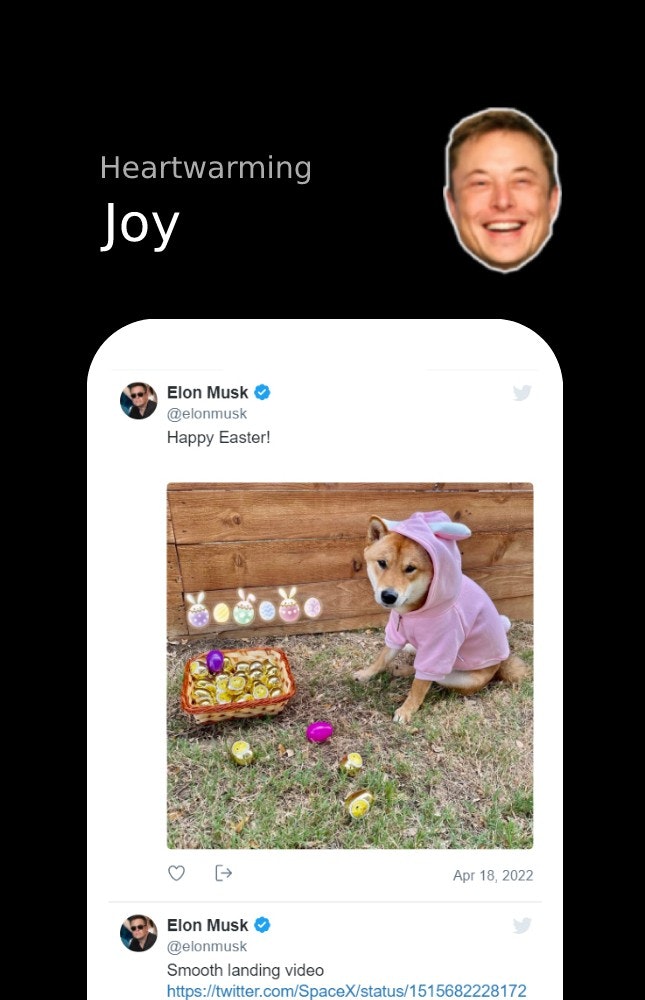Open the share icon below the dog photo
The width and height of the screenshot is (645, 1000).
point(223,873)
